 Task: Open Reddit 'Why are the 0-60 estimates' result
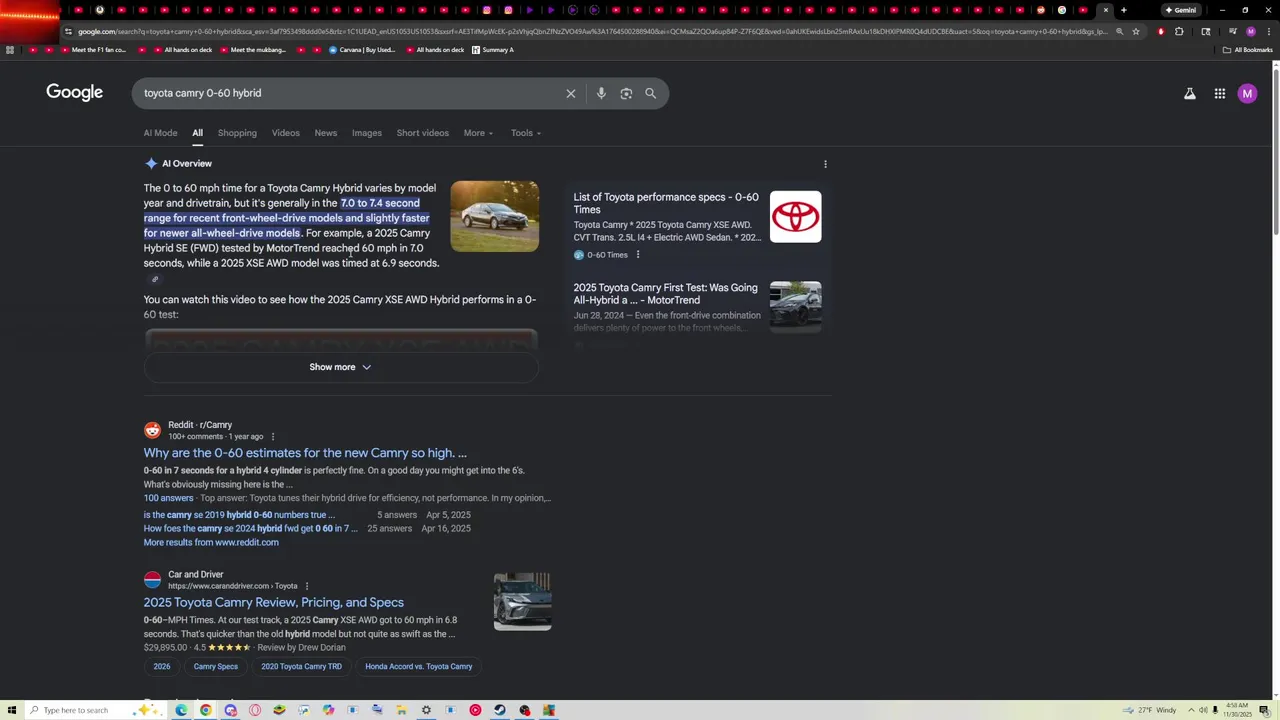click(x=305, y=453)
